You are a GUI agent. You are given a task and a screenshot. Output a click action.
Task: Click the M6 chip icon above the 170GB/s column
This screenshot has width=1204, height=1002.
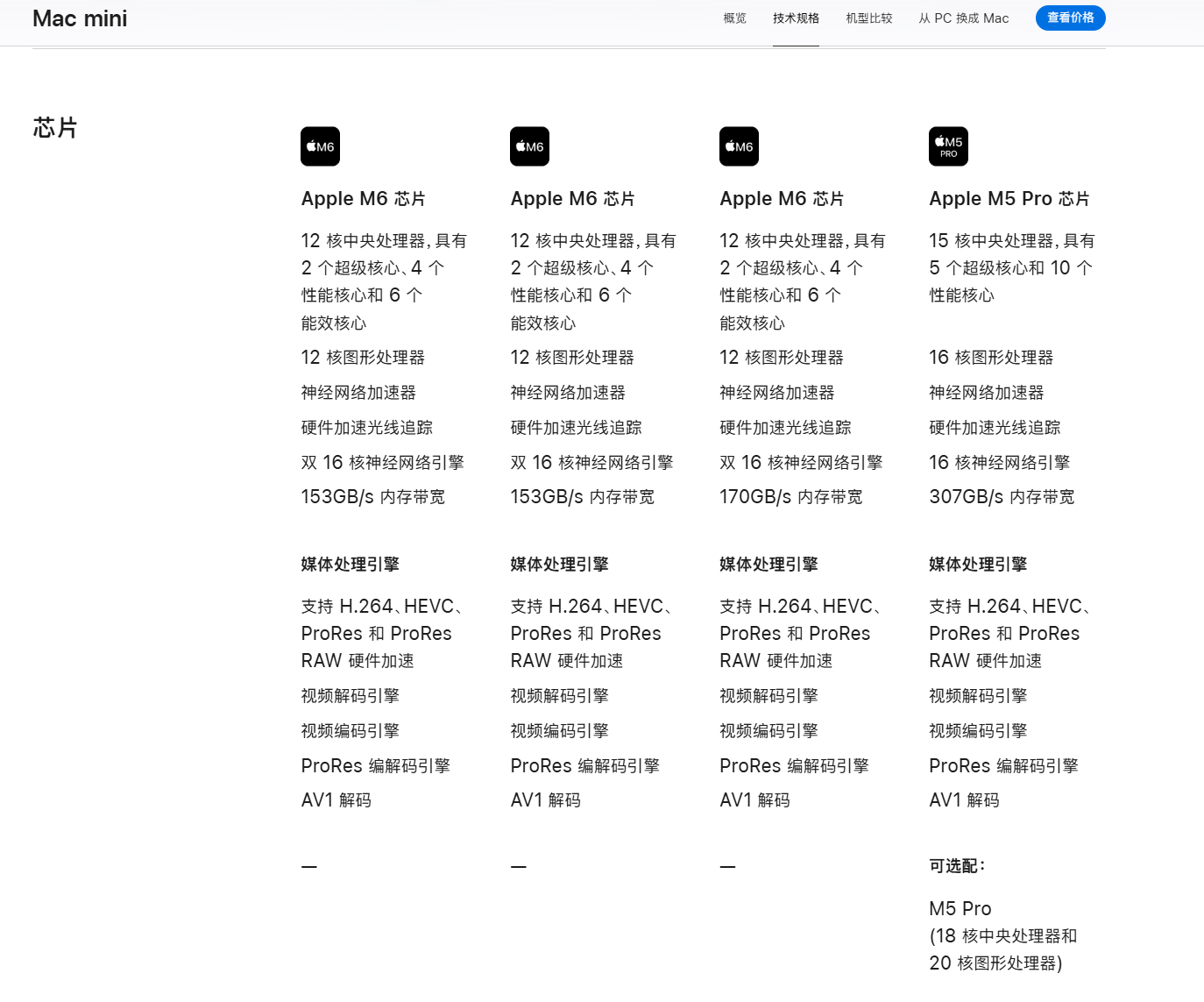click(x=739, y=146)
